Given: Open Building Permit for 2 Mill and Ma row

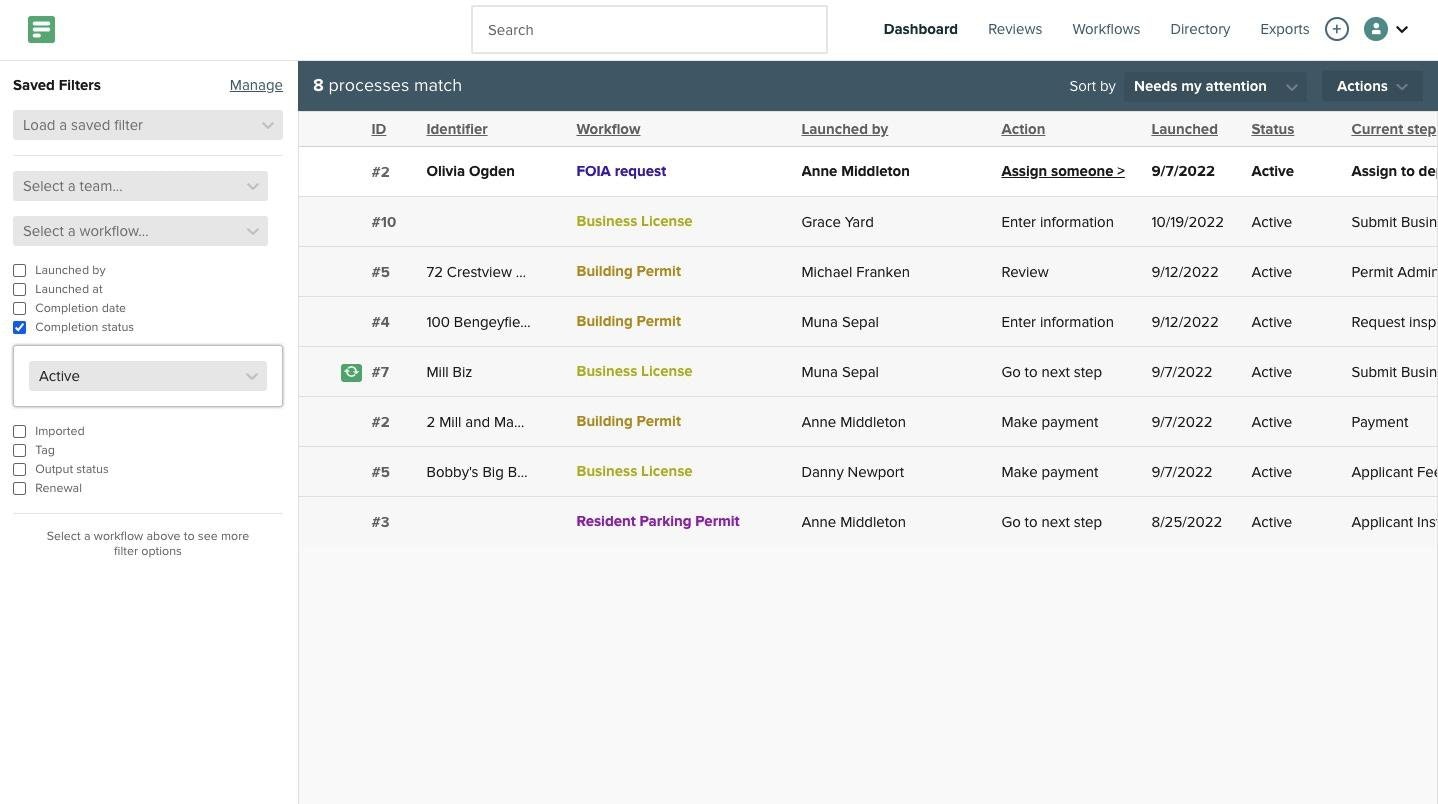Looking at the screenshot, I should (628, 421).
